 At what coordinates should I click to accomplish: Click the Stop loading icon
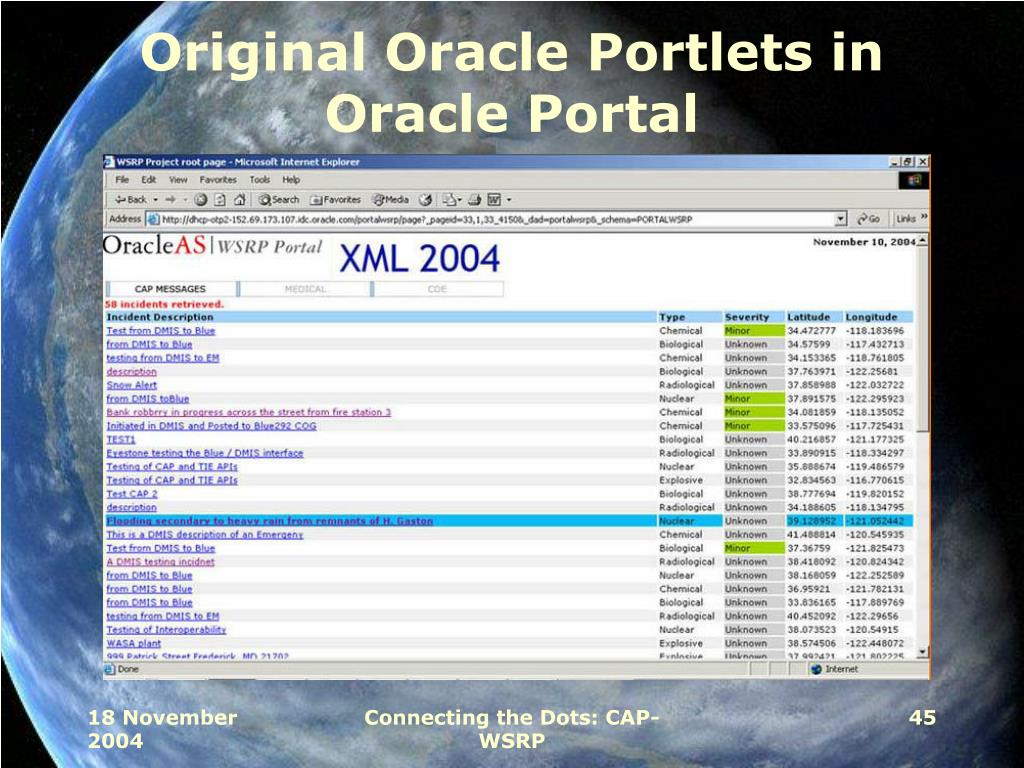201,200
